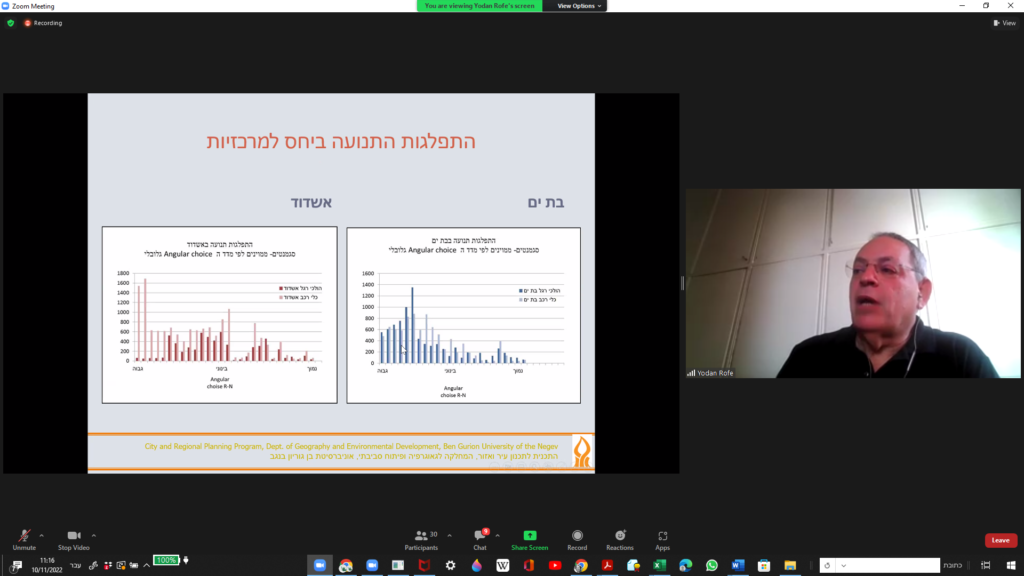
Task: Select Yodan Rofe's video thumbnail
Action: [853, 283]
